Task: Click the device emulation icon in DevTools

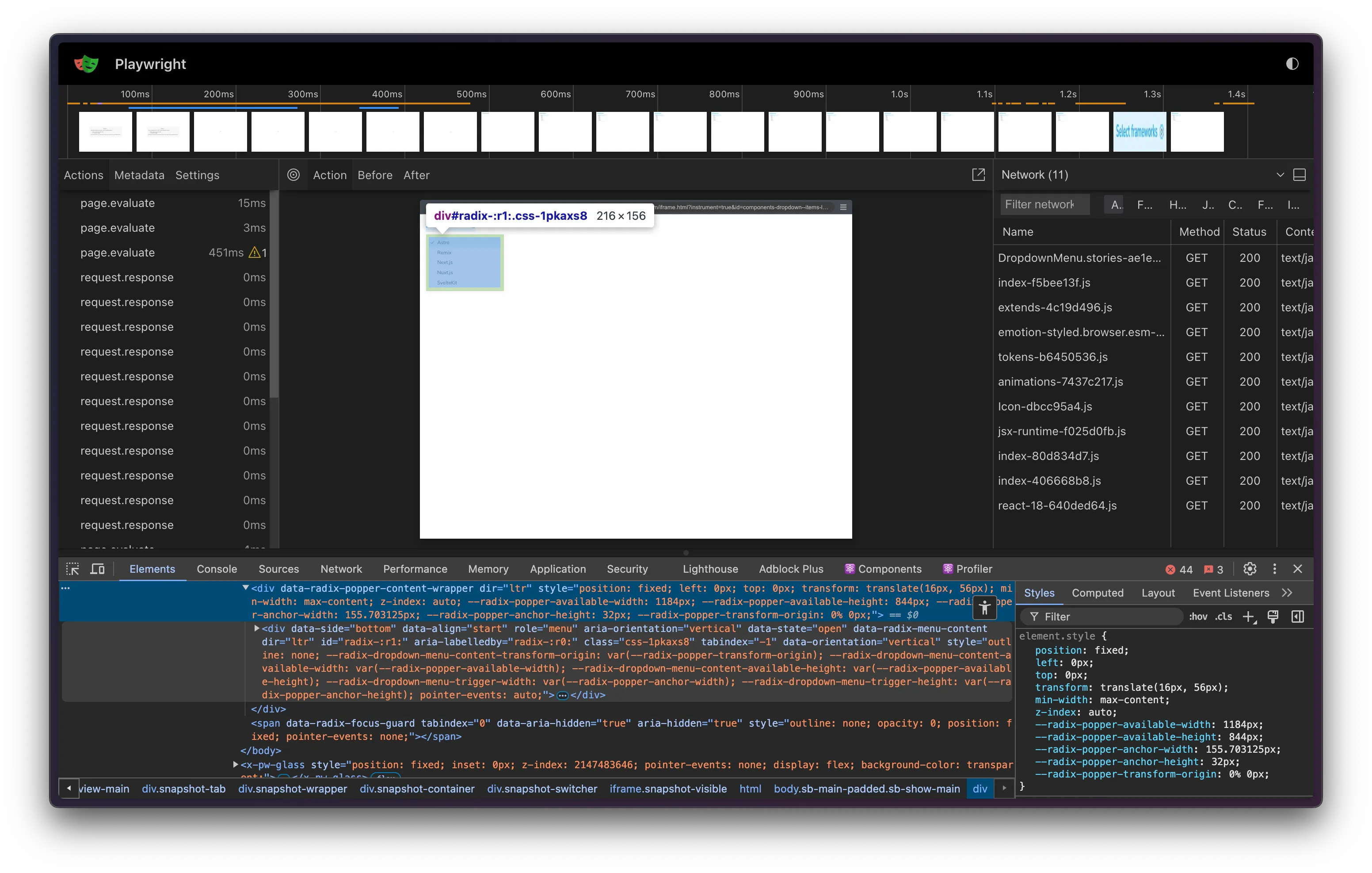Action: tap(97, 568)
